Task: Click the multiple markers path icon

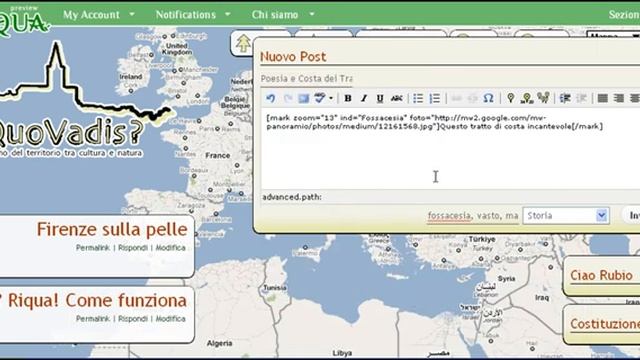Action: point(543,98)
